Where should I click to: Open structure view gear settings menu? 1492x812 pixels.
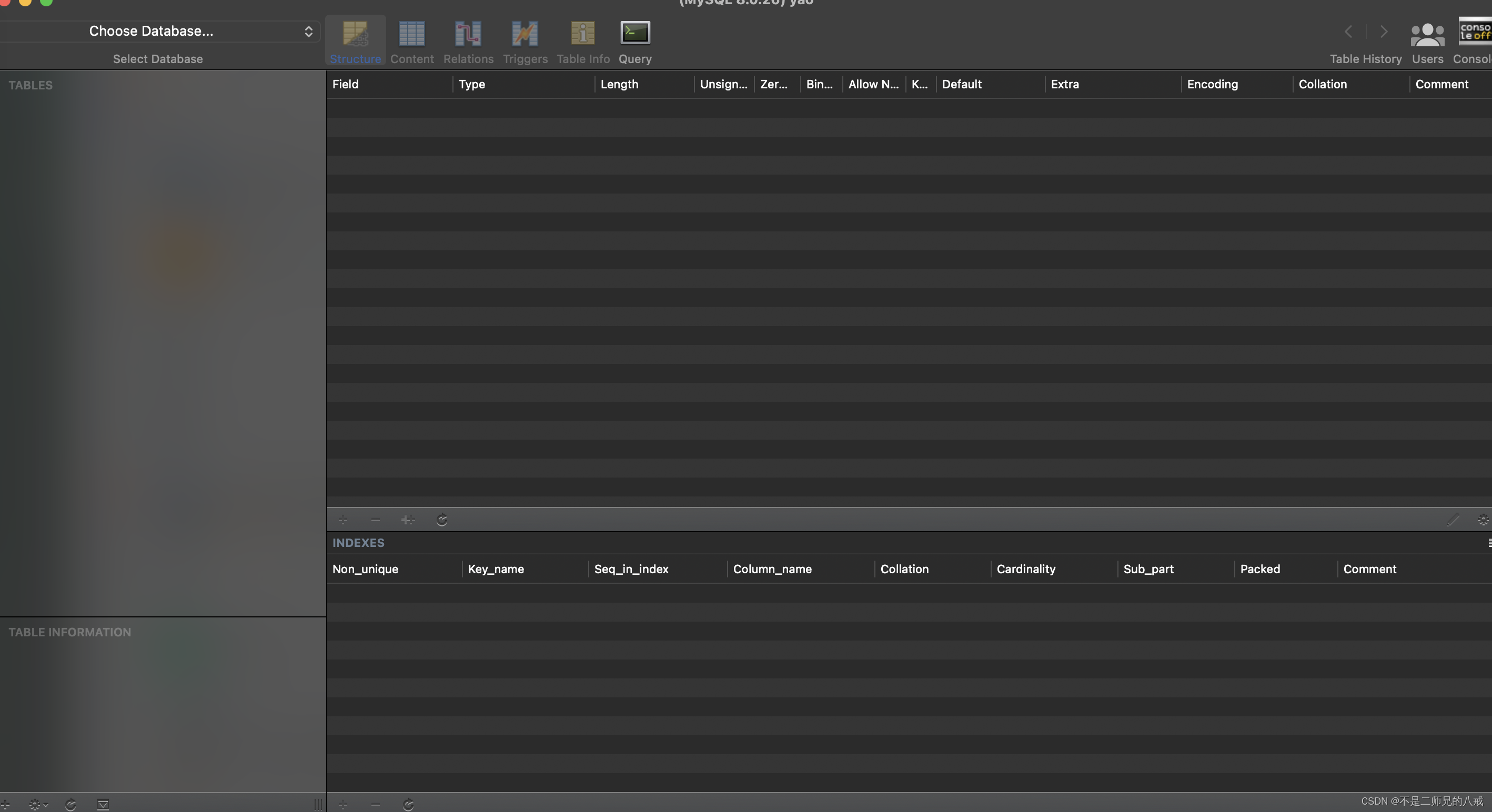coord(1483,520)
